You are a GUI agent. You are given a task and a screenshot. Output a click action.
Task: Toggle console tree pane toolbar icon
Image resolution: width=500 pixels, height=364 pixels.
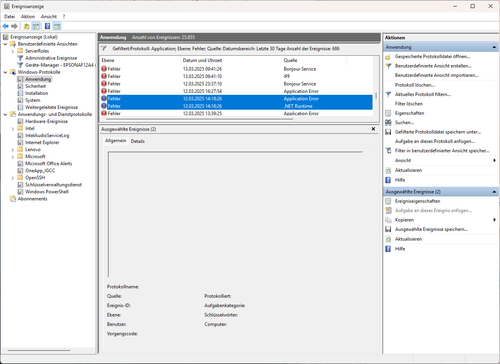36,26
